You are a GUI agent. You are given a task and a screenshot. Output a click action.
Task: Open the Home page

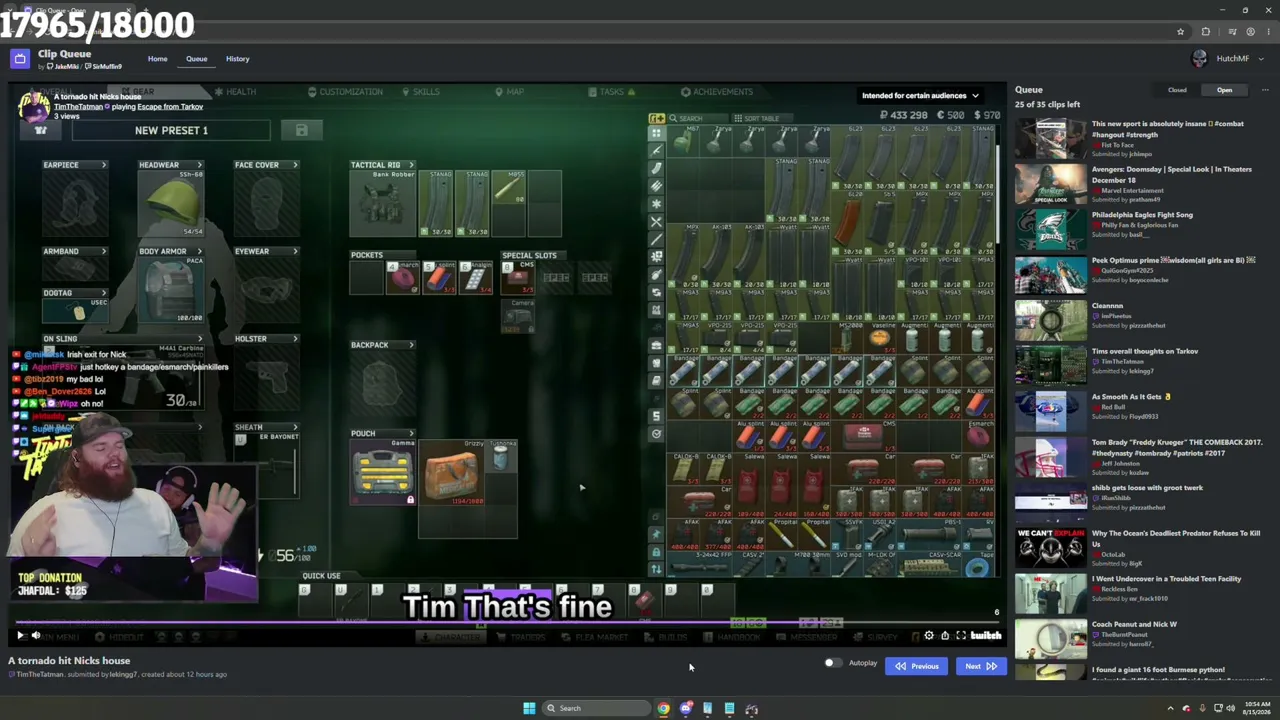point(158,59)
